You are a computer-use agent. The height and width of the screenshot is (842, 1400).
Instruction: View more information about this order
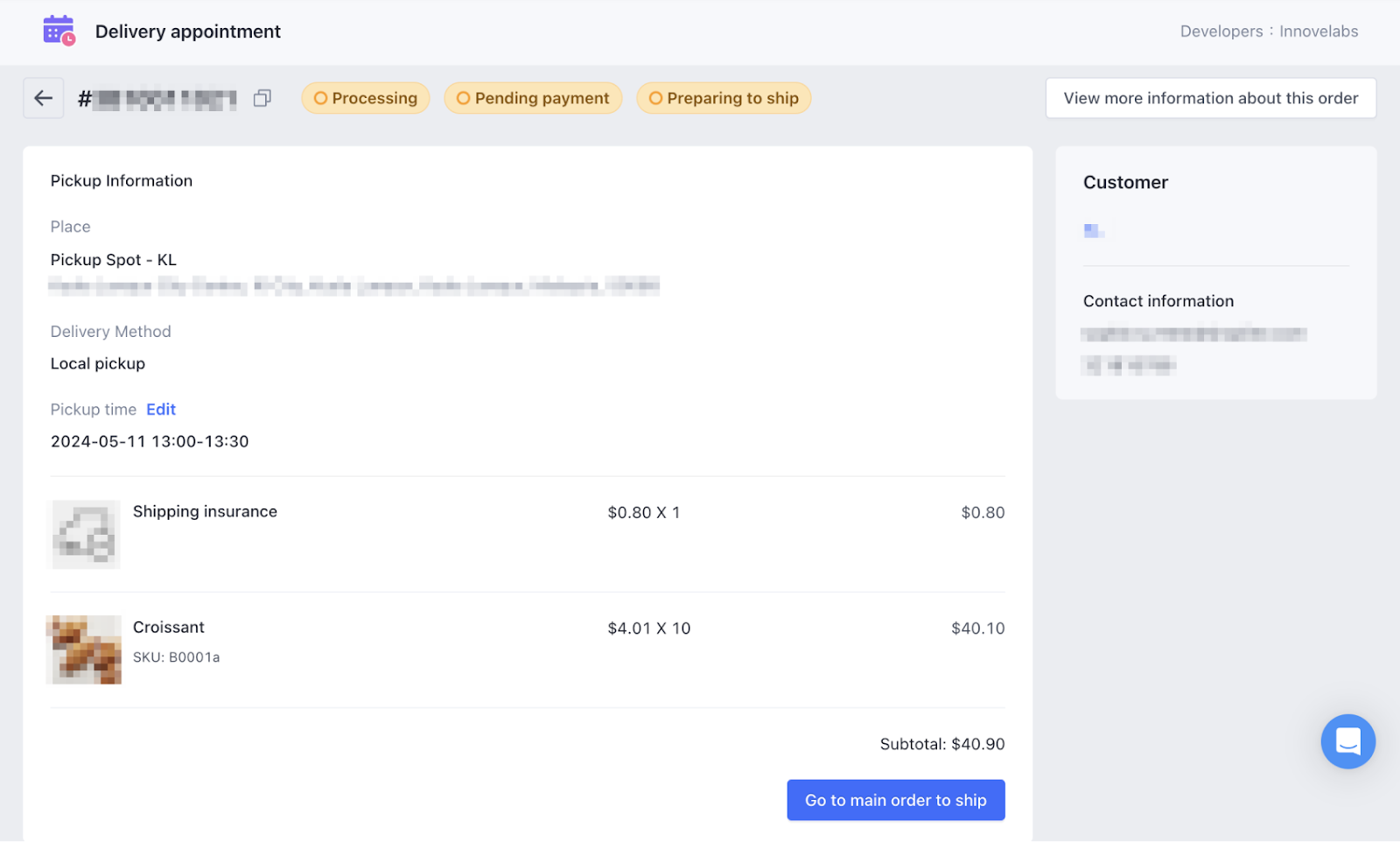(x=1210, y=98)
